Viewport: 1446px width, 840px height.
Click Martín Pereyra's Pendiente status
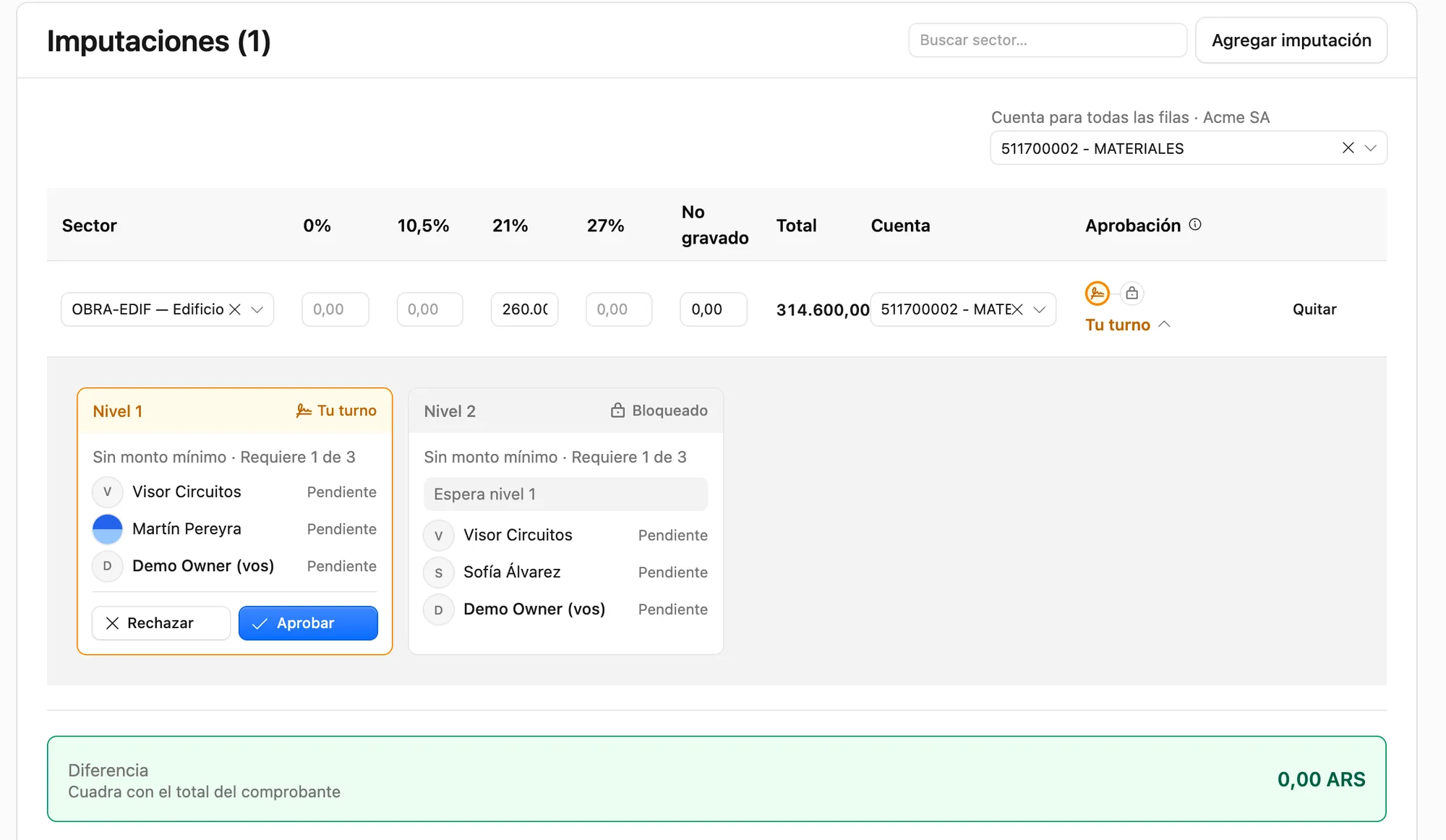tap(341, 529)
